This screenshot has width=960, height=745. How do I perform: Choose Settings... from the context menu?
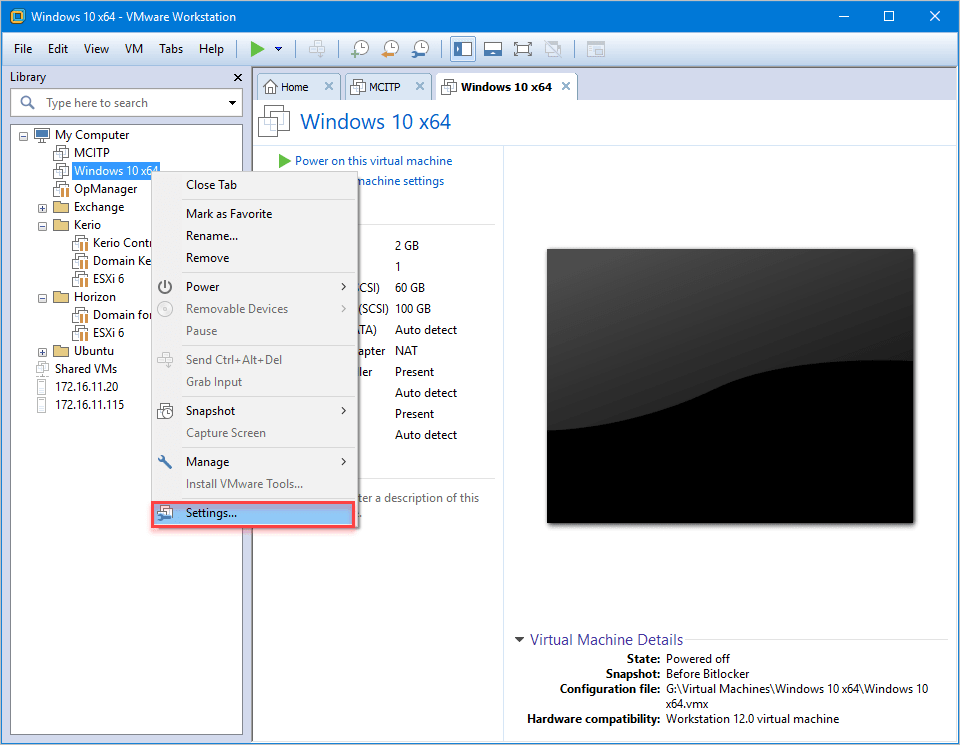[211, 513]
